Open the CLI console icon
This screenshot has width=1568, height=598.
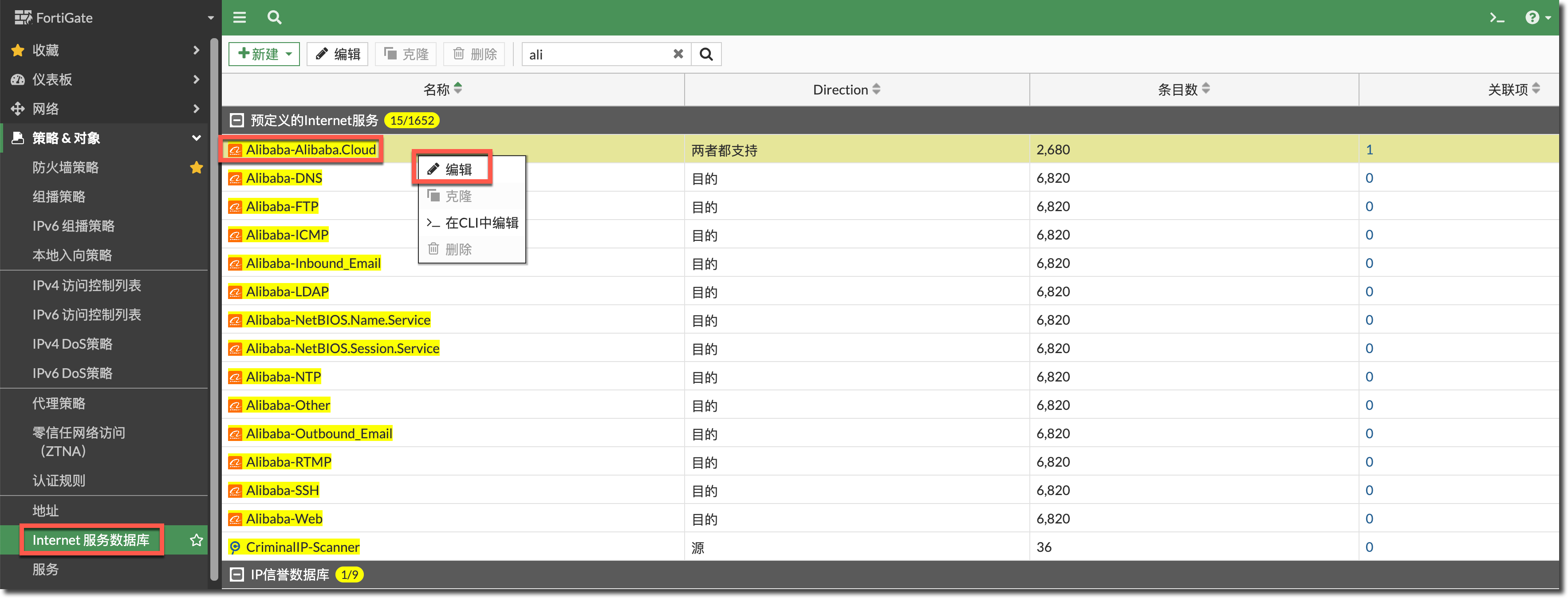(1497, 18)
